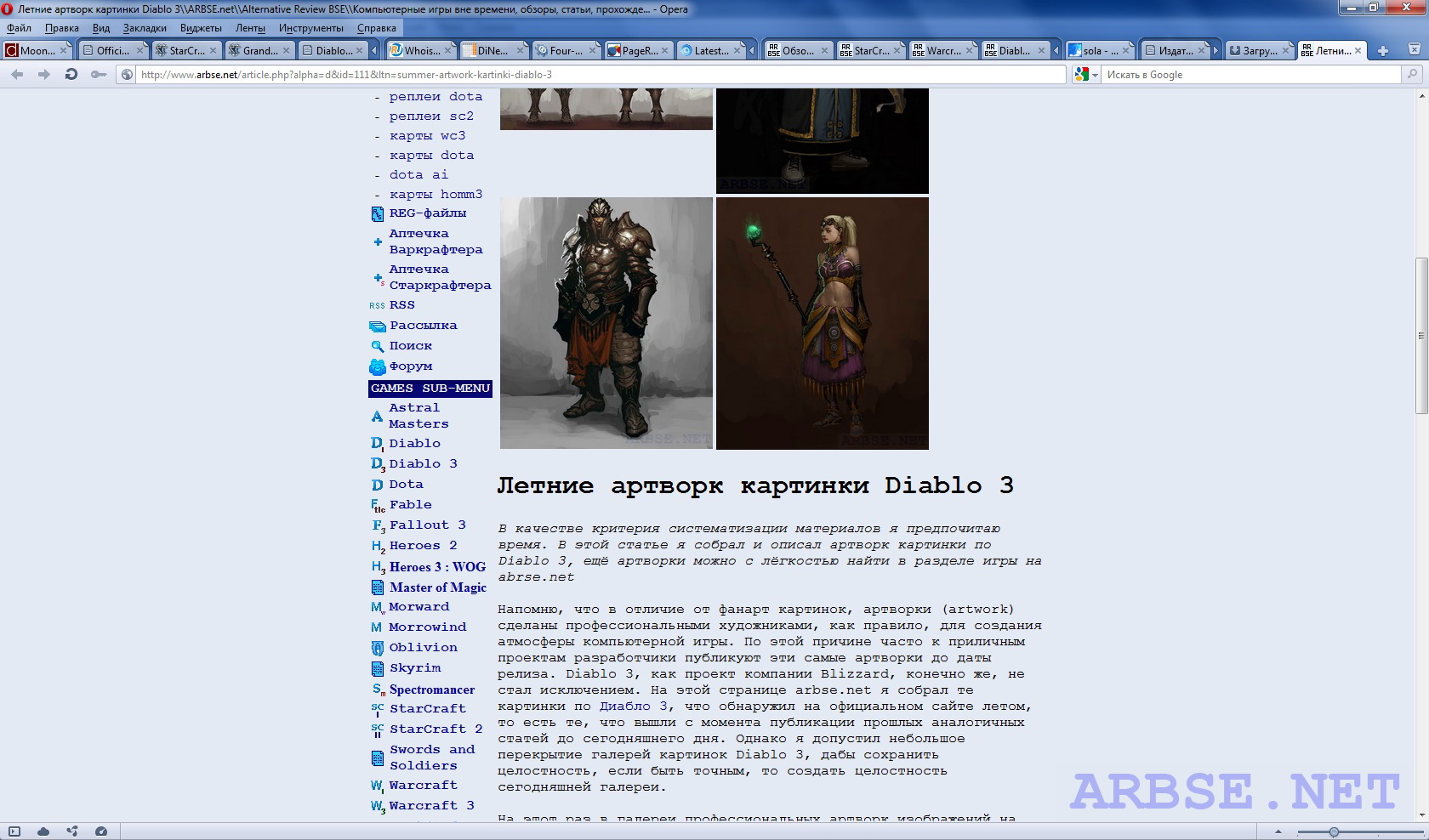The height and width of the screenshot is (840, 1429).
Task: Click the Spectromancer 'S' icon
Action: [x=378, y=690]
